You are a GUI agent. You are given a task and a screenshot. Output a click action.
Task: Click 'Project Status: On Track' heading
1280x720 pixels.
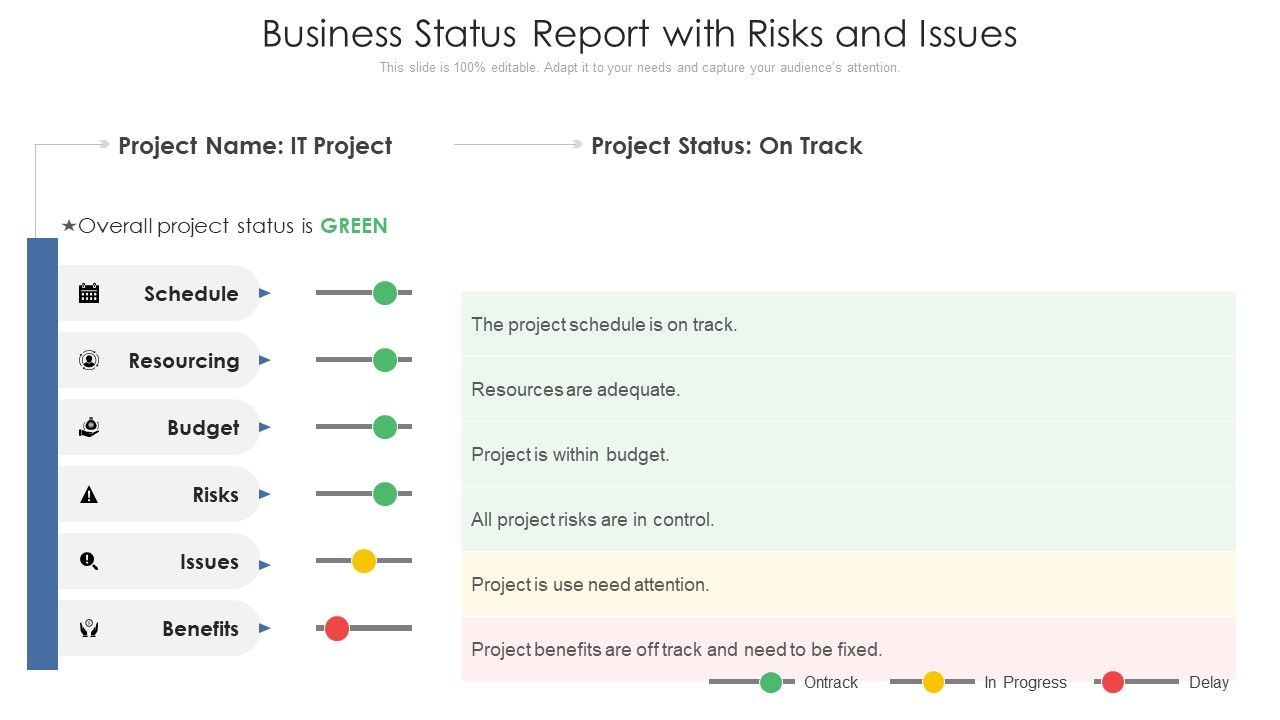point(727,146)
